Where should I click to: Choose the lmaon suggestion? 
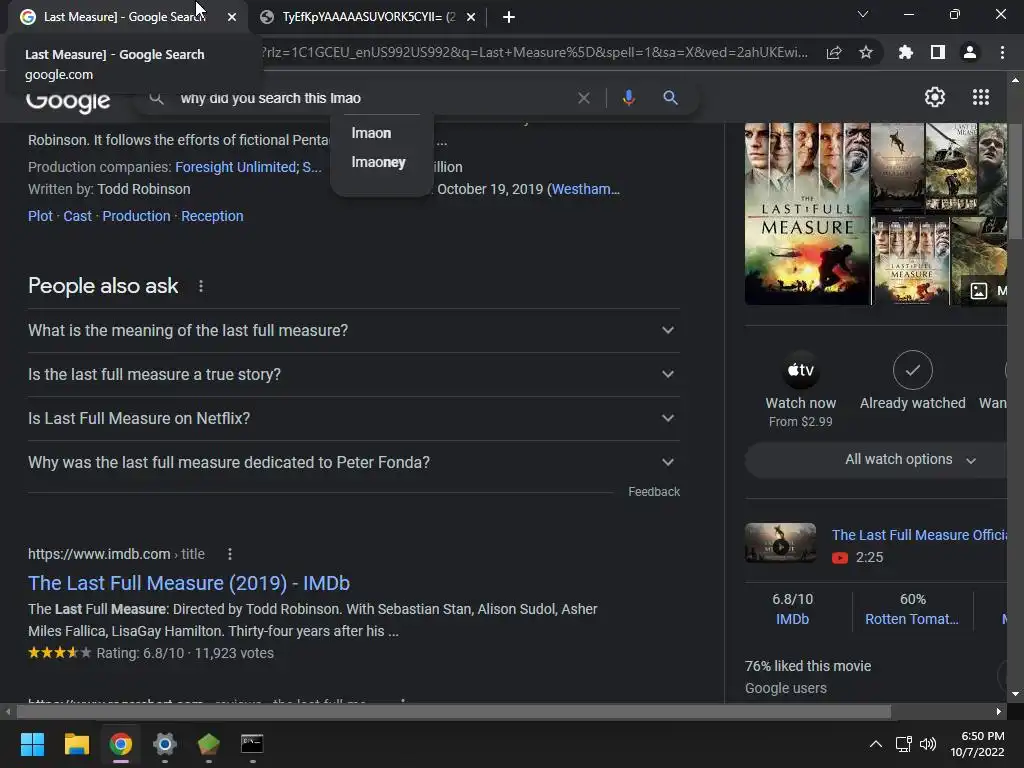[x=371, y=133]
